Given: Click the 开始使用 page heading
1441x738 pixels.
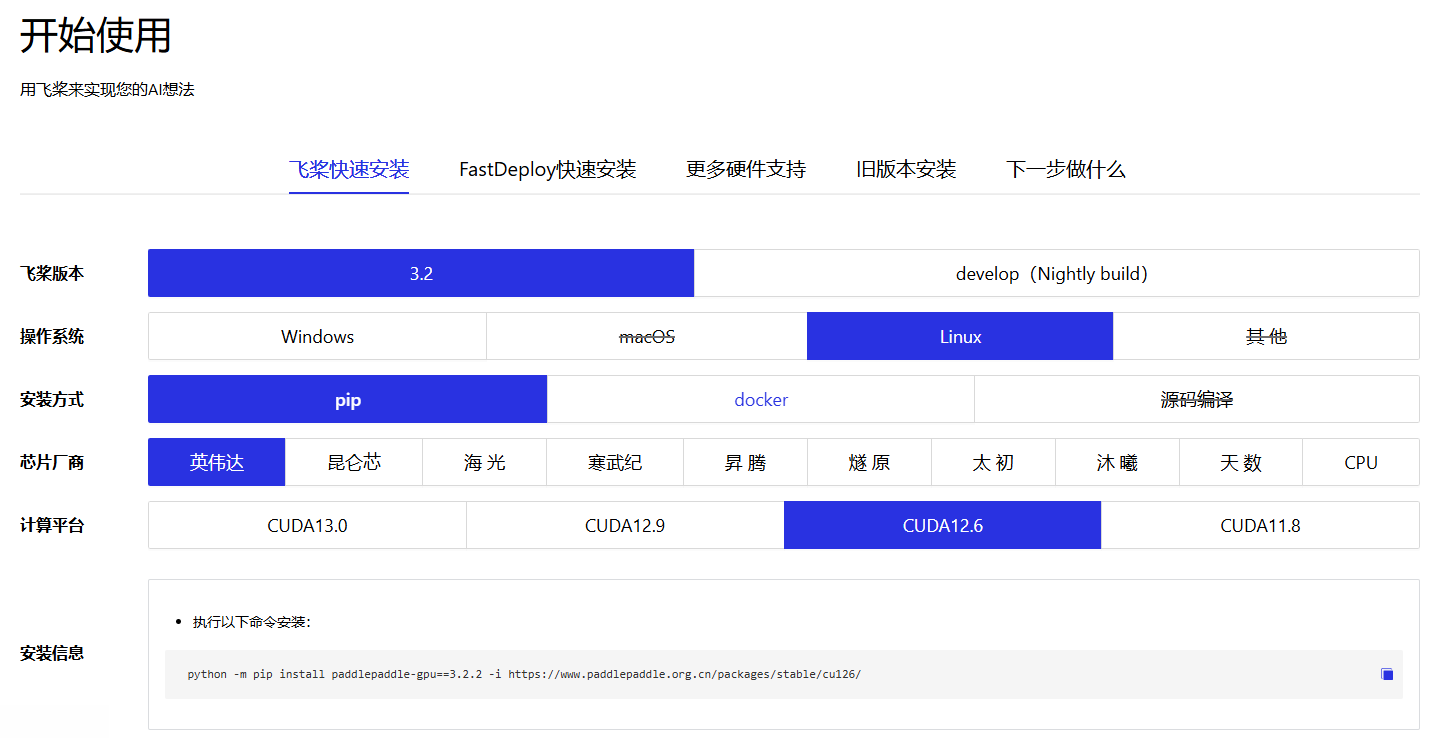Looking at the screenshot, I should (x=96, y=36).
